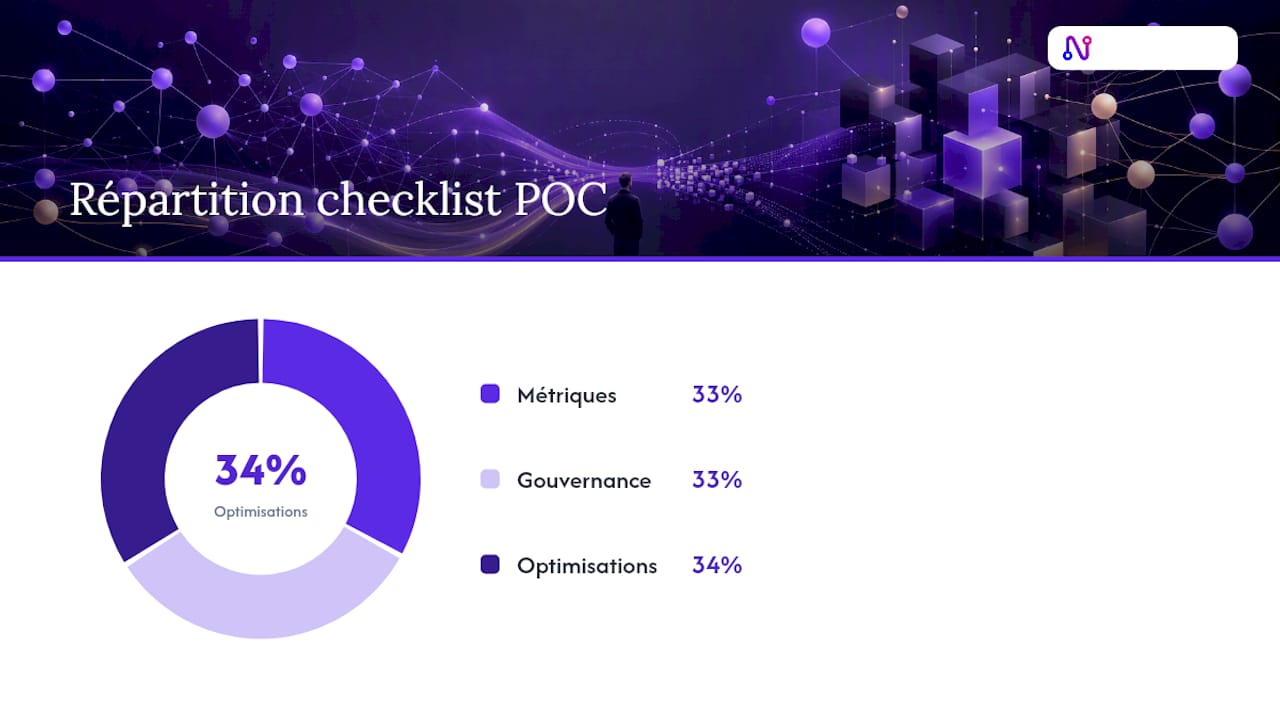Pick the Optimisations legend color swatch
The width and height of the screenshot is (1280, 720).
point(490,564)
